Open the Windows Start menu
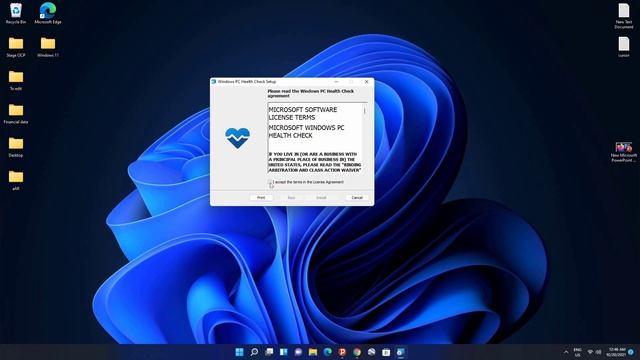 point(240,352)
